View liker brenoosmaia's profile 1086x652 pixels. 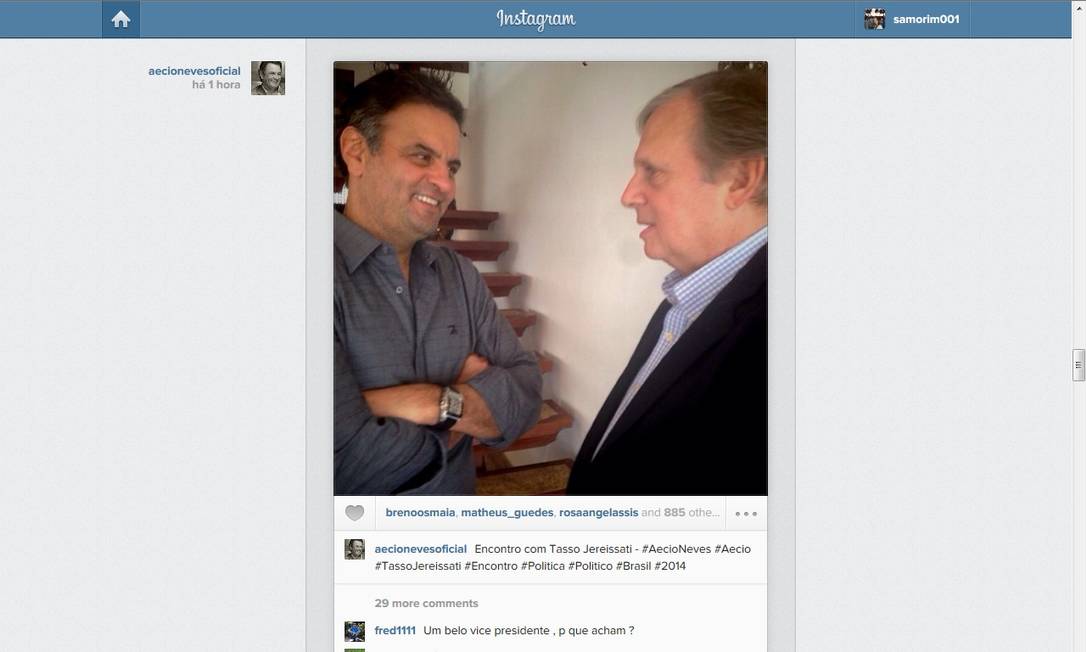pos(420,513)
